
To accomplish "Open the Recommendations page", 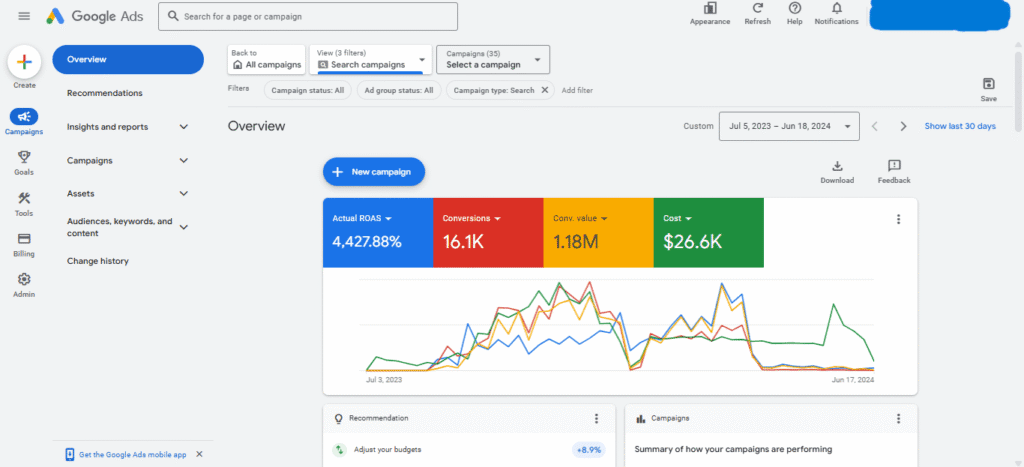I will click(x=104, y=93).
